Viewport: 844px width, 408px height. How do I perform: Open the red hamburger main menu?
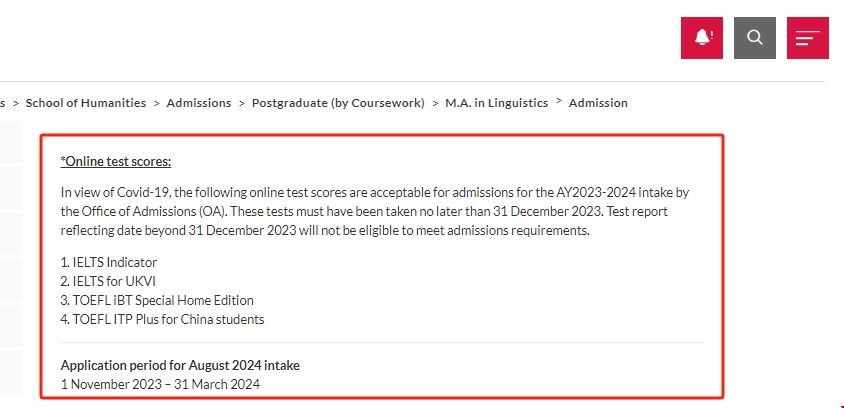[807, 38]
